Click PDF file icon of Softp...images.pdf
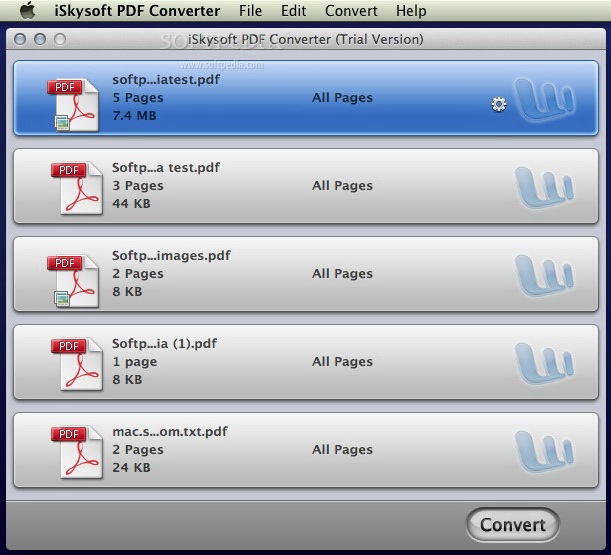Viewport: 611px width, 555px height. click(73, 281)
